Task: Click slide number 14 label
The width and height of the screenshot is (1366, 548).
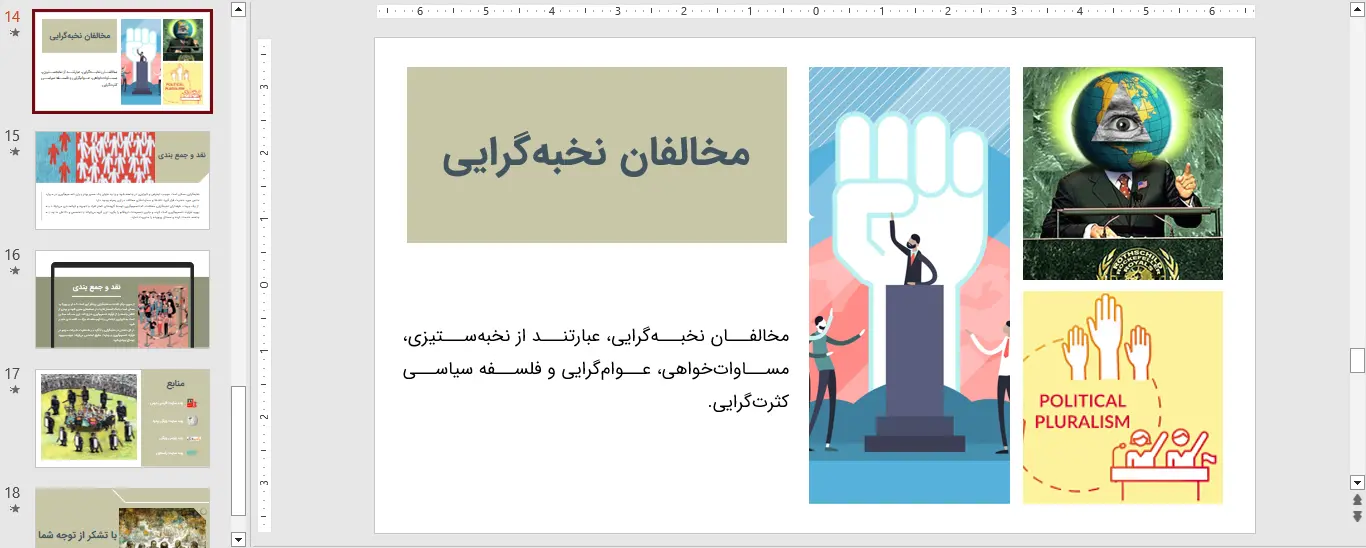Action: [12, 17]
